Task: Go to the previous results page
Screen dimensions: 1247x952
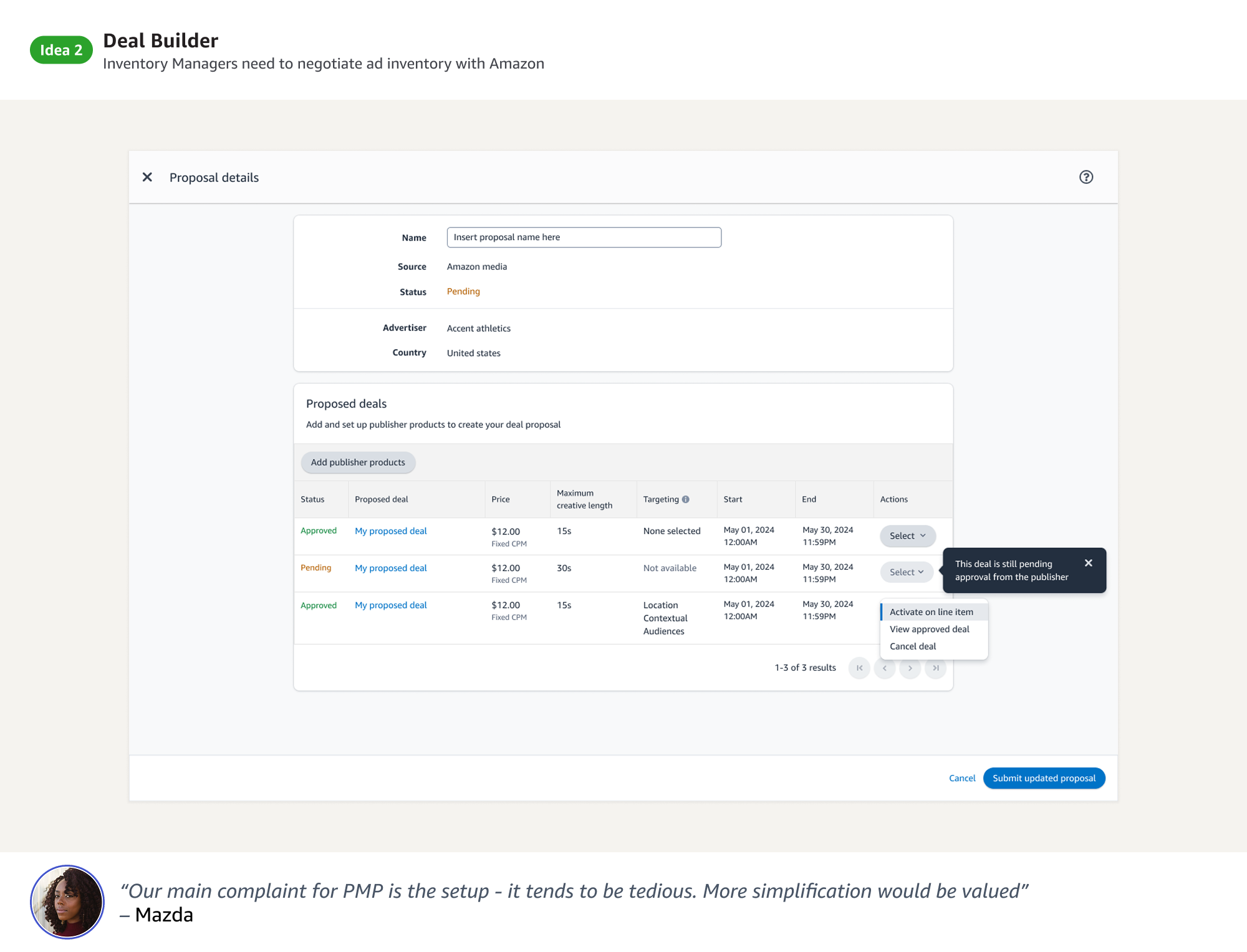Action: tap(885, 668)
